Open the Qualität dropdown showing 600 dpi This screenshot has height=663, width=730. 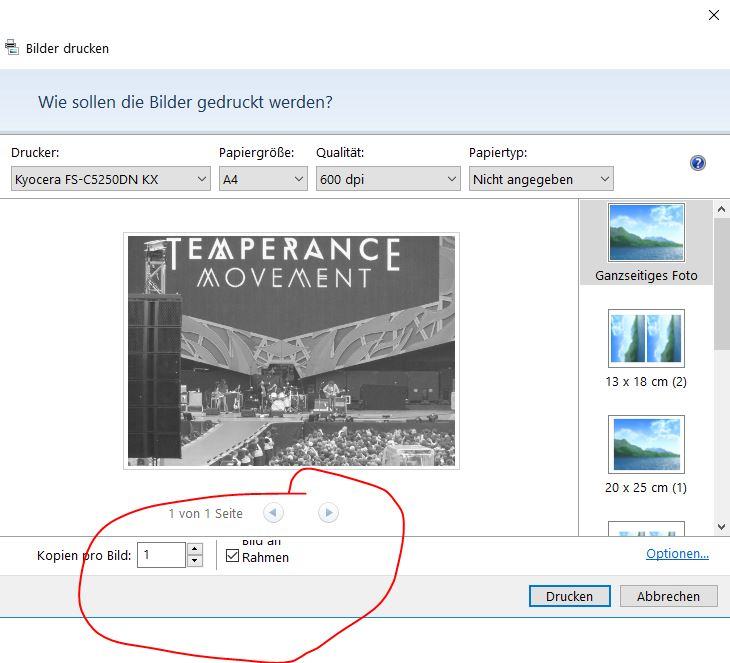coord(388,179)
